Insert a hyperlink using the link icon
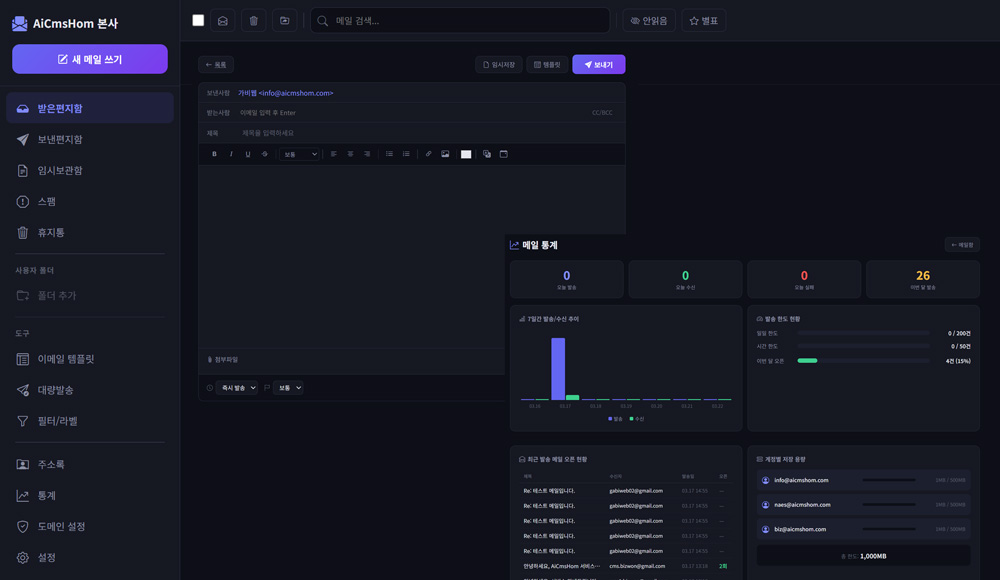1000x580 pixels. pos(428,154)
